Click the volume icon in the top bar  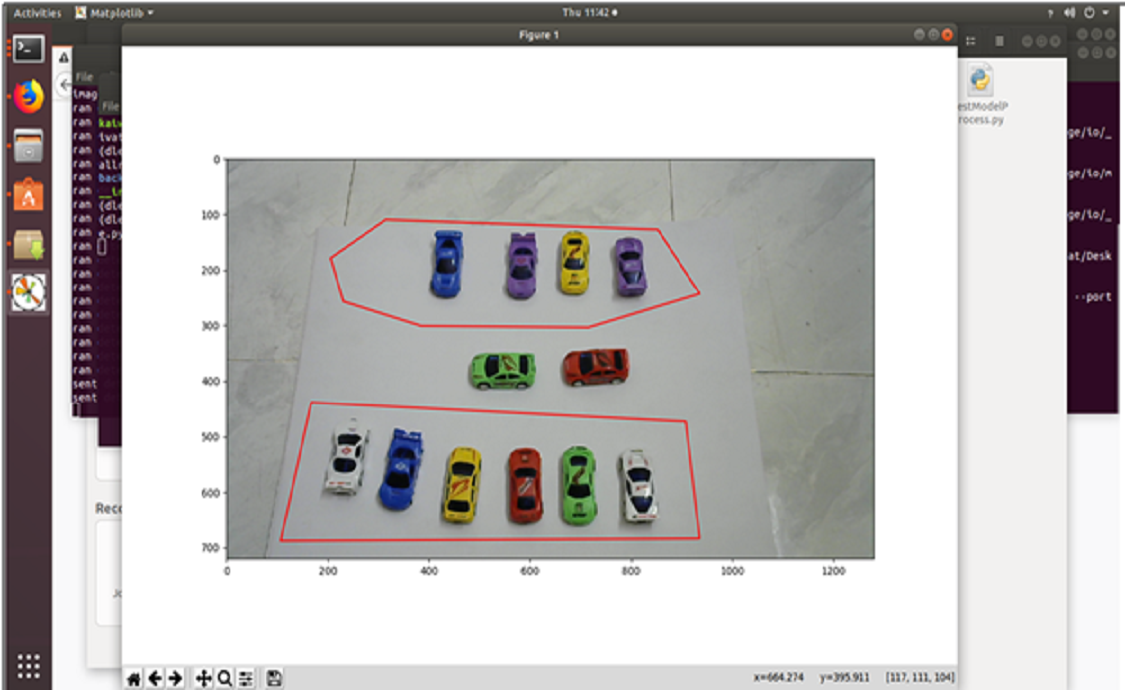point(1069,13)
